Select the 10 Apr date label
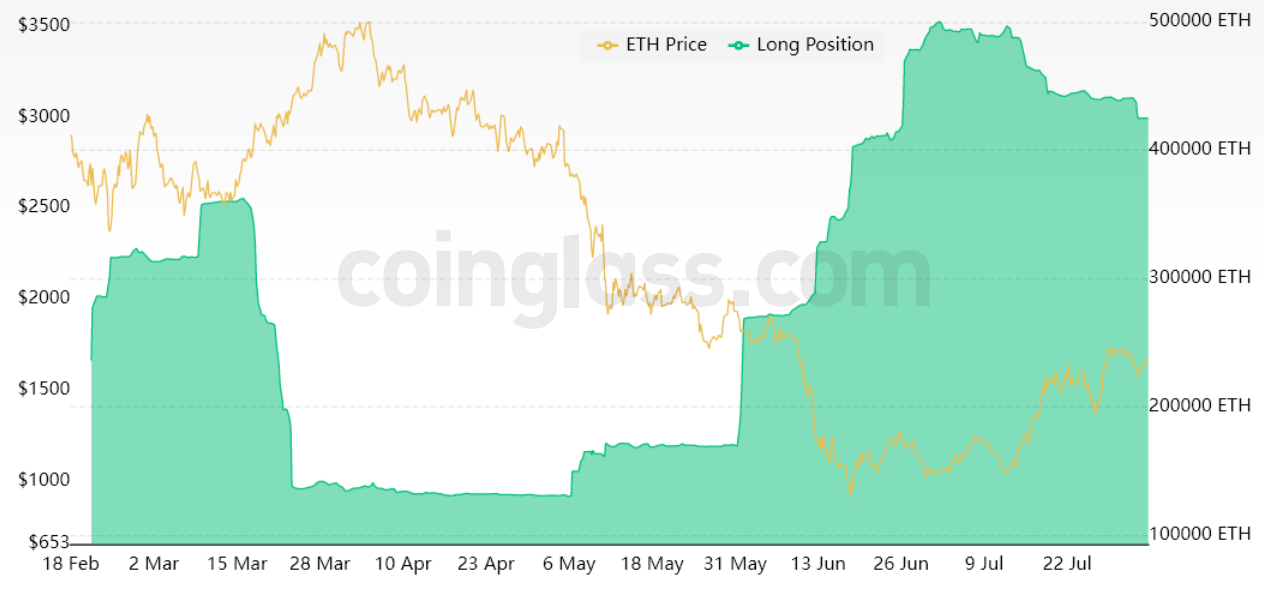This screenshot has height=590, width=1264. [x=403, y=564]
